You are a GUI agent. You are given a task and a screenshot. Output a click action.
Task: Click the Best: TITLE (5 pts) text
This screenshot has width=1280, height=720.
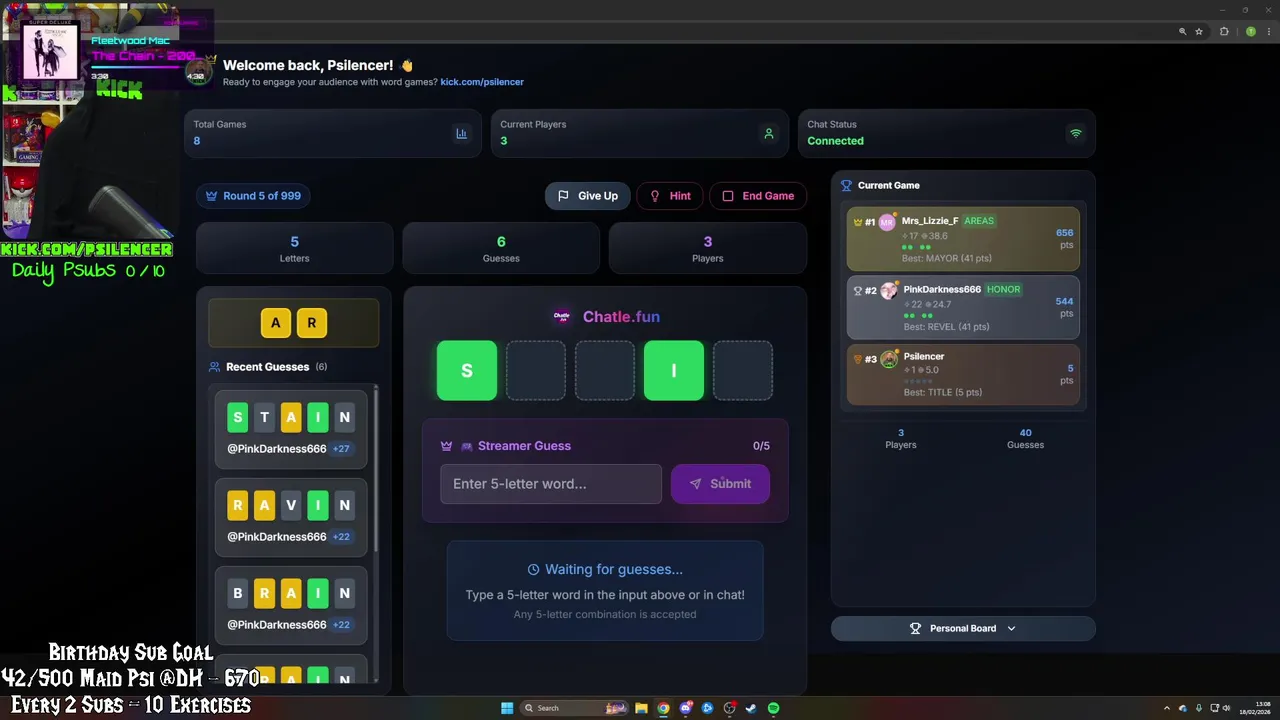945,393
